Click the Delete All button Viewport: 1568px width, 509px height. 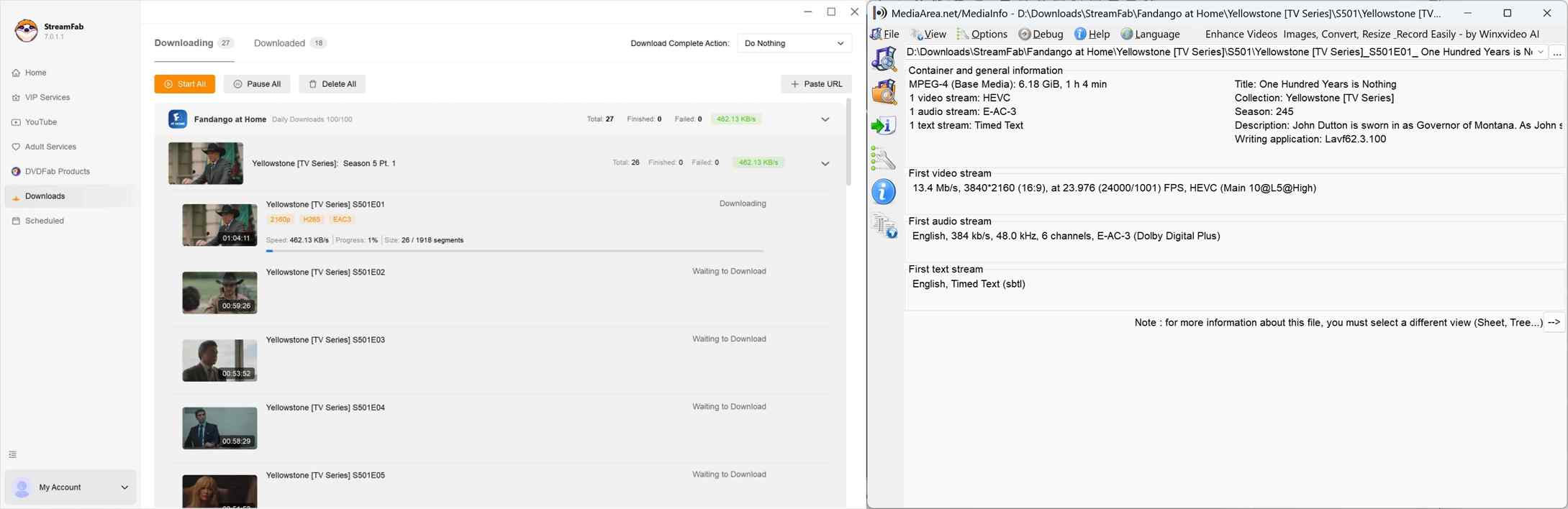click(332, 84)
